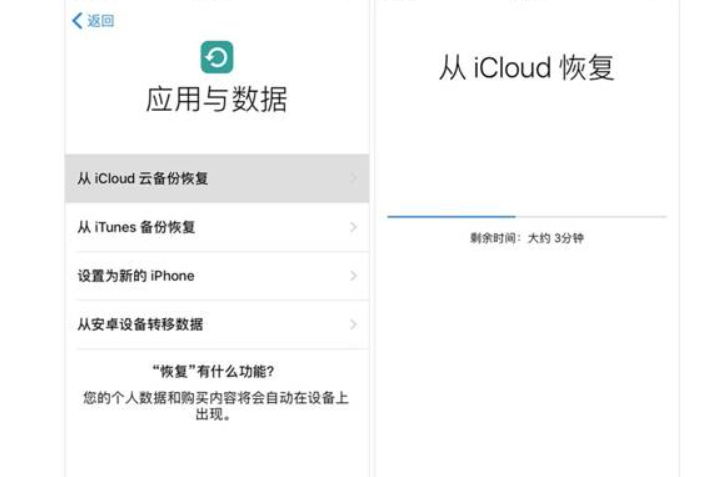This screenshot has width=705, height=477.
Task: Tap the chevron on the iCloud backup row
Action: (353, 178)
